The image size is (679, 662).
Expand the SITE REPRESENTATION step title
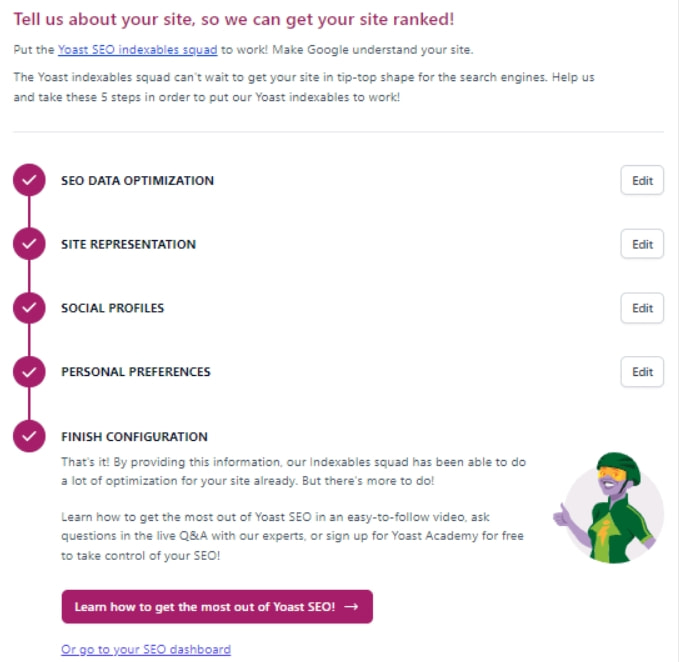(x=128, y=244)
